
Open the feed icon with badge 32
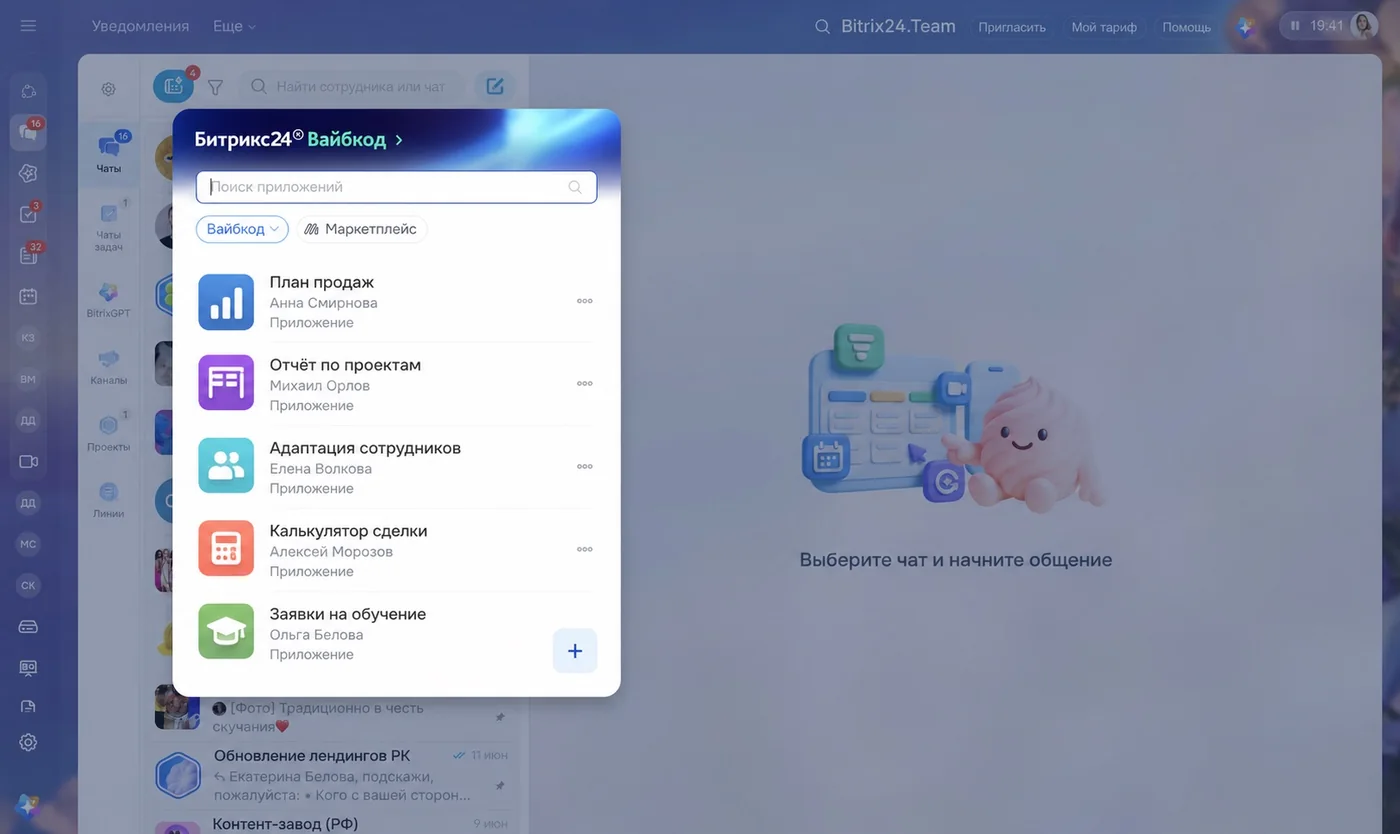click(x=28, y=255)
